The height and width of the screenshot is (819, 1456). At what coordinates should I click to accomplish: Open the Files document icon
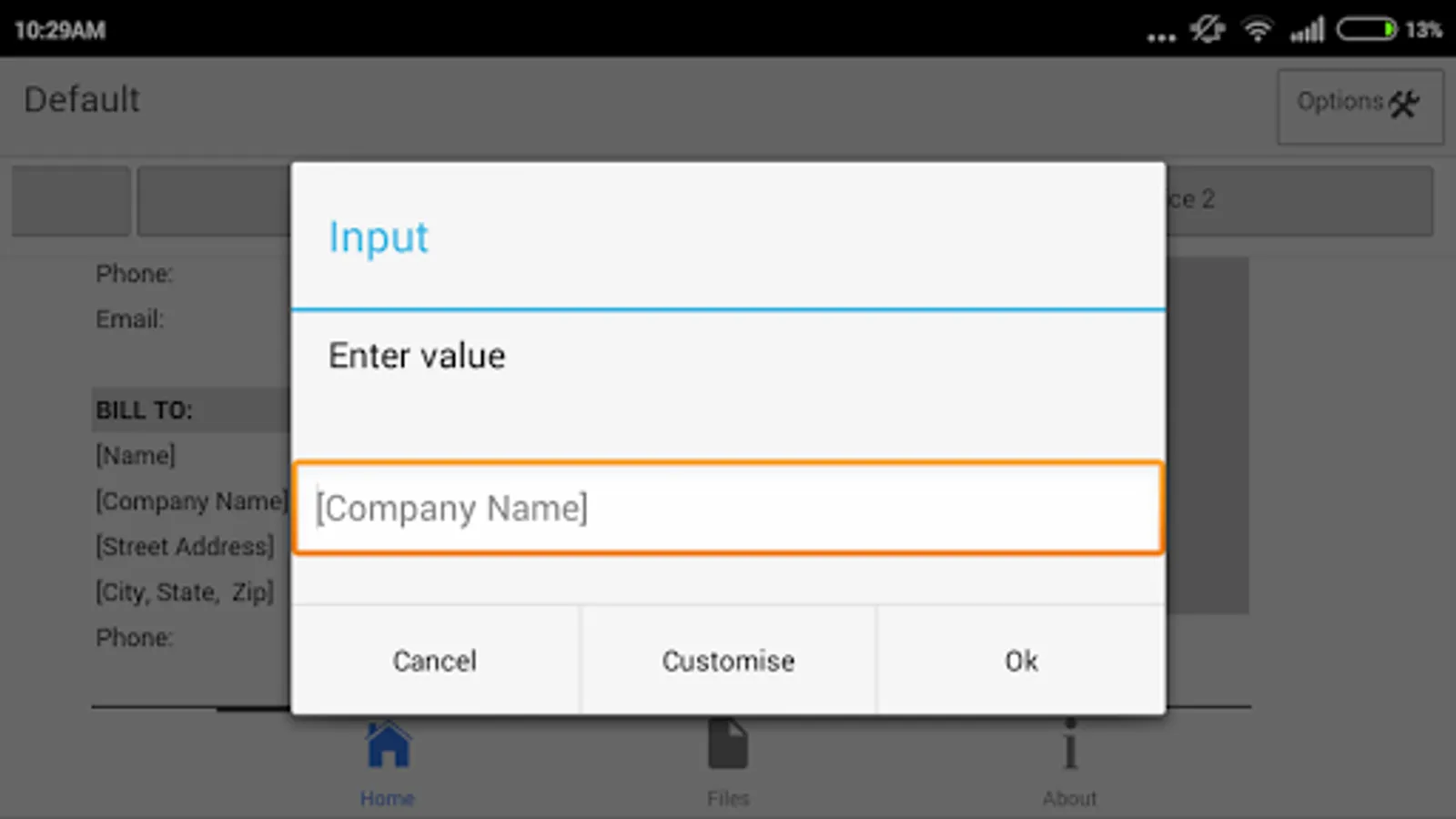728,746
